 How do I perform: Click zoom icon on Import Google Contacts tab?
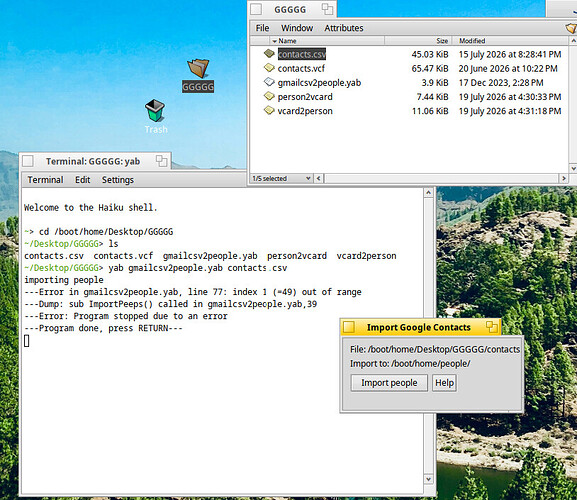click(492, 327)
